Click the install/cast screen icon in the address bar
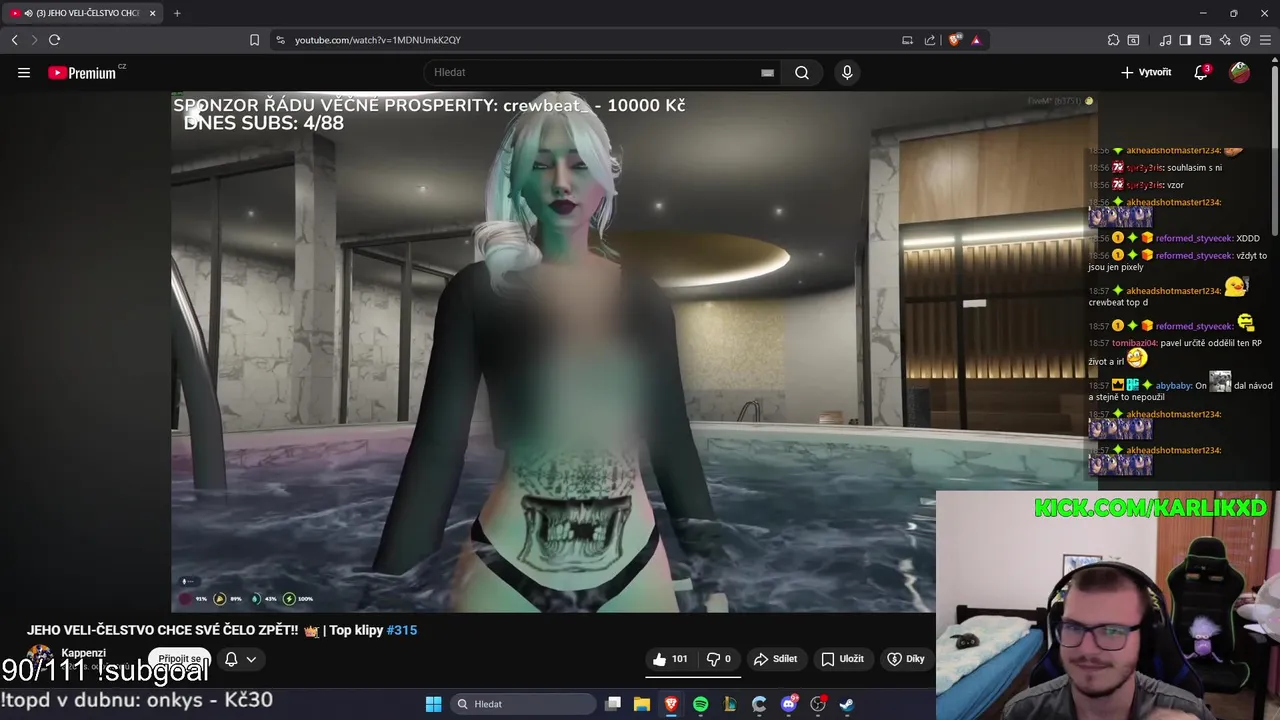Image resolution: width=1280 pixels, height=720 pixels. (907, 40)
